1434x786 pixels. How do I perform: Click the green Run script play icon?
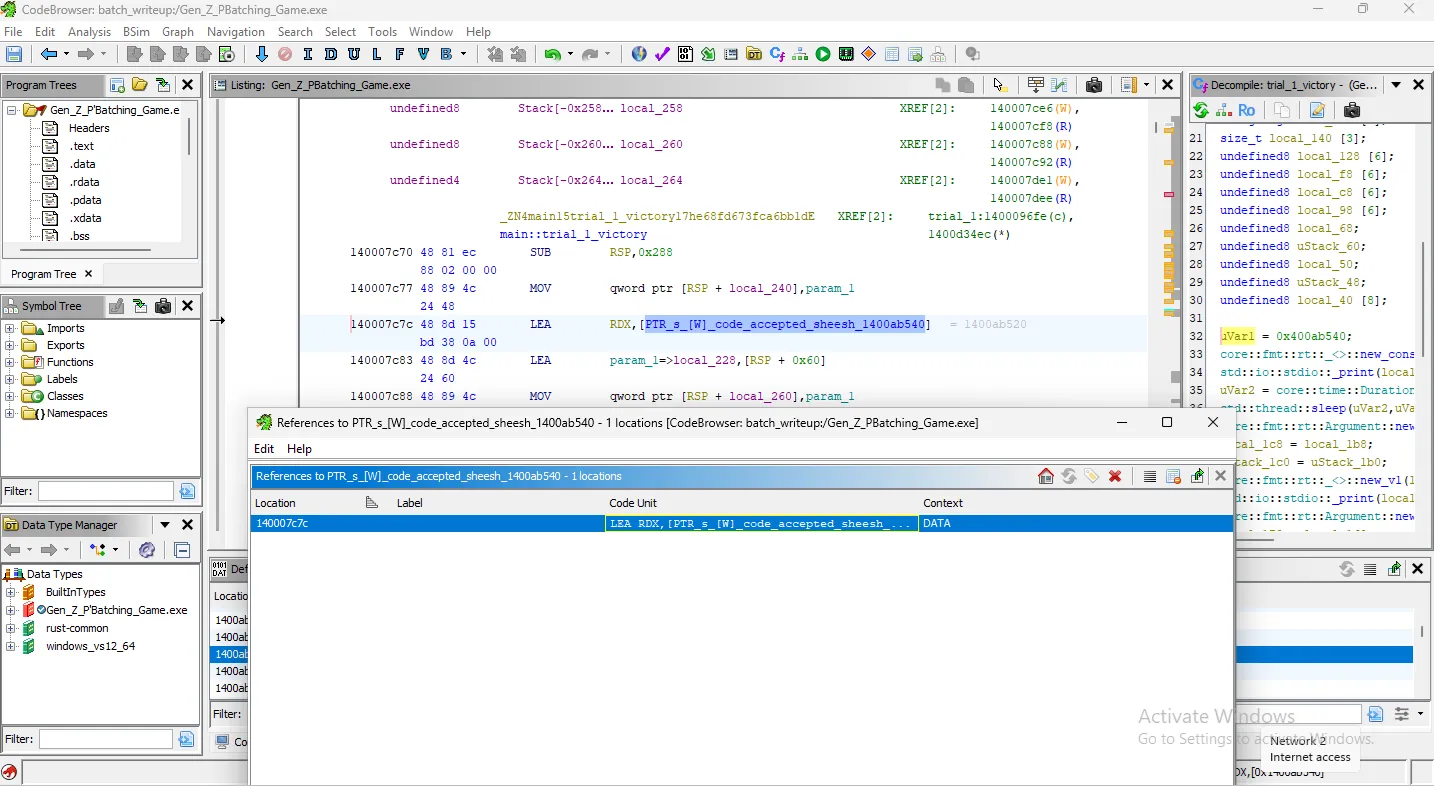point(823,54)
